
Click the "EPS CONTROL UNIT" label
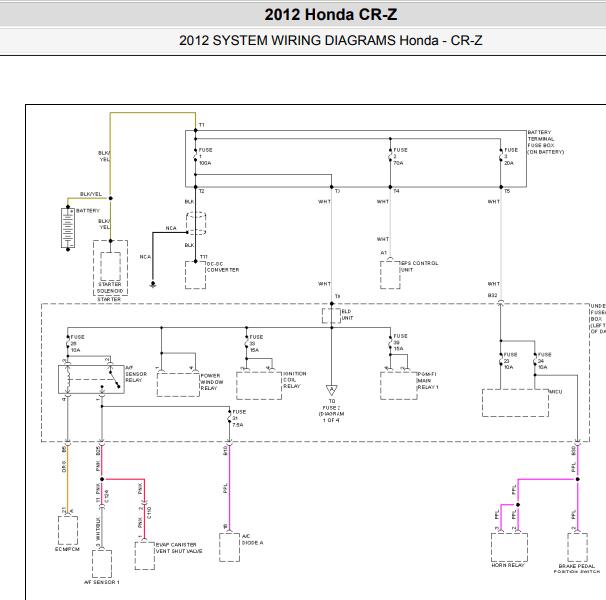419,266
